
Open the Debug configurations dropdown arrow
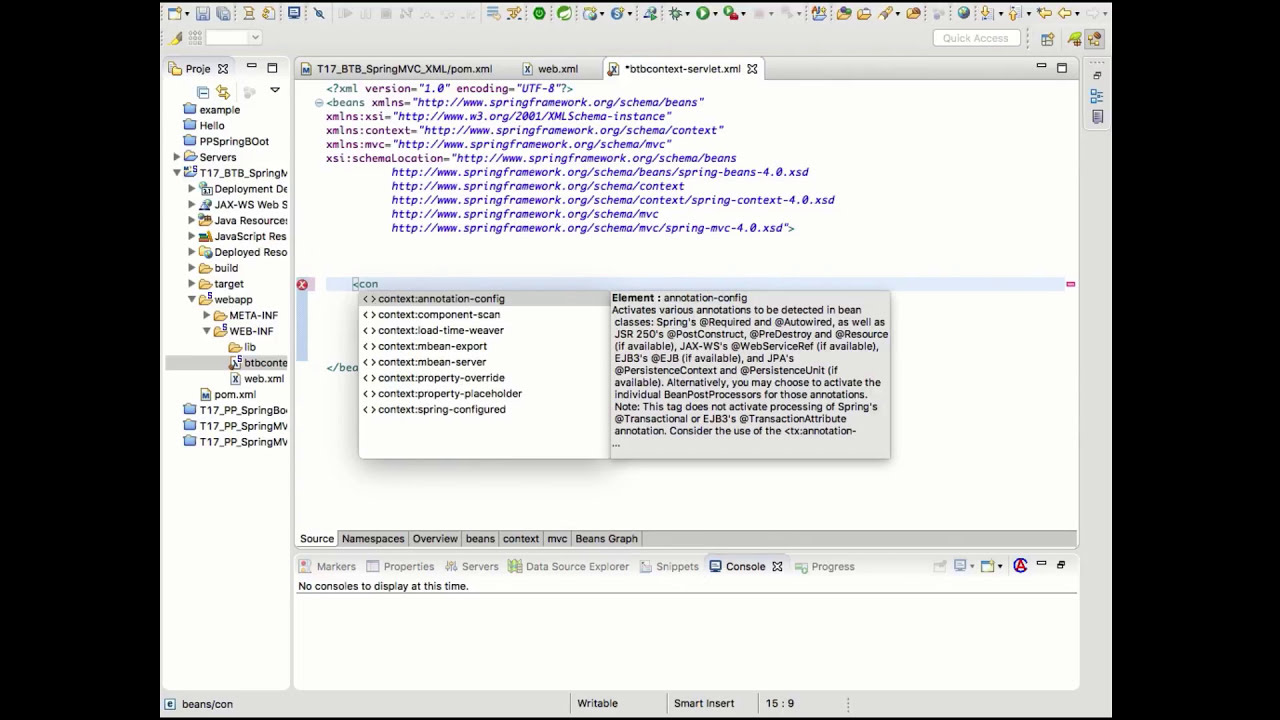(688, 14)
